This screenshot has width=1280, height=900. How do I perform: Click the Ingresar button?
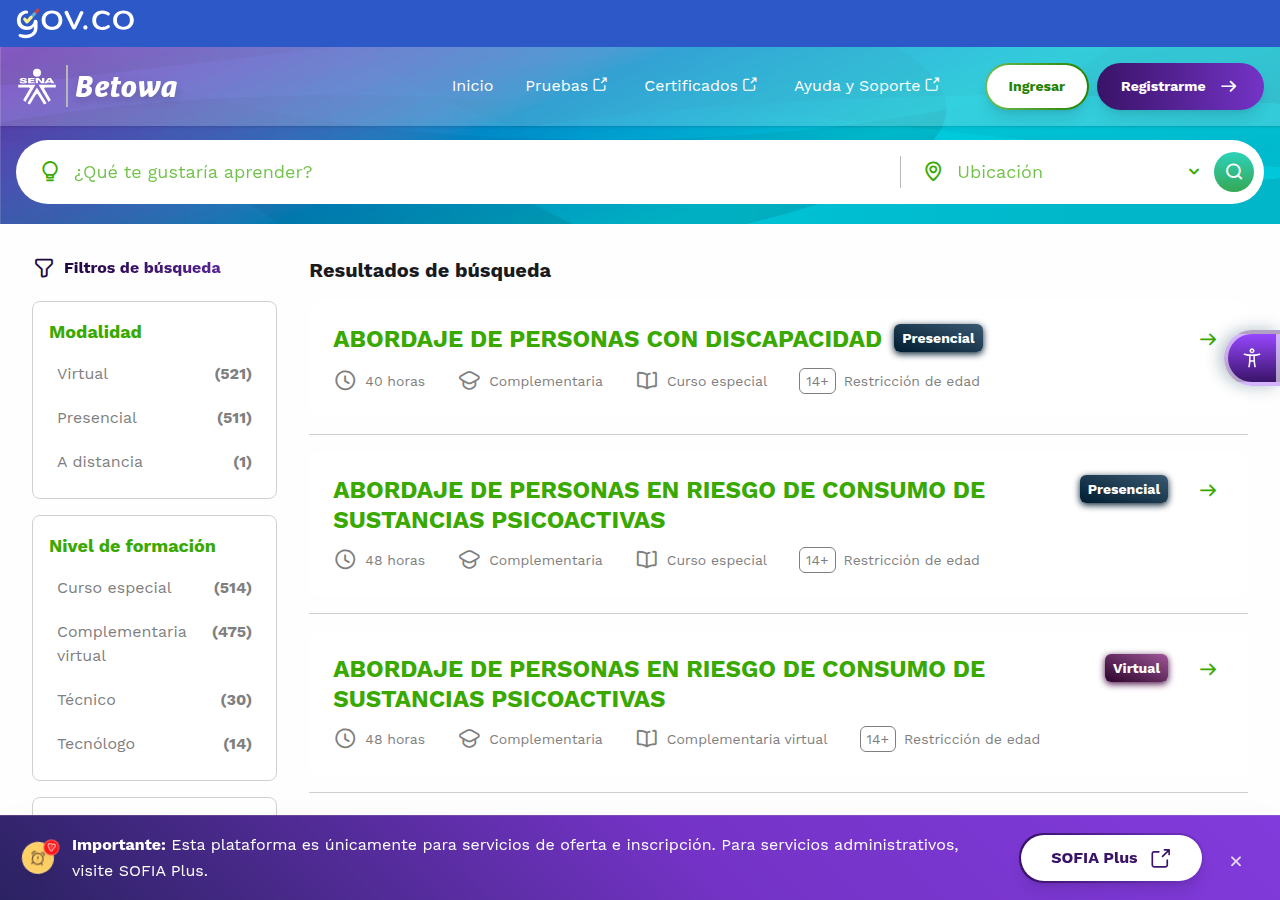click(x=1036, y=87)
